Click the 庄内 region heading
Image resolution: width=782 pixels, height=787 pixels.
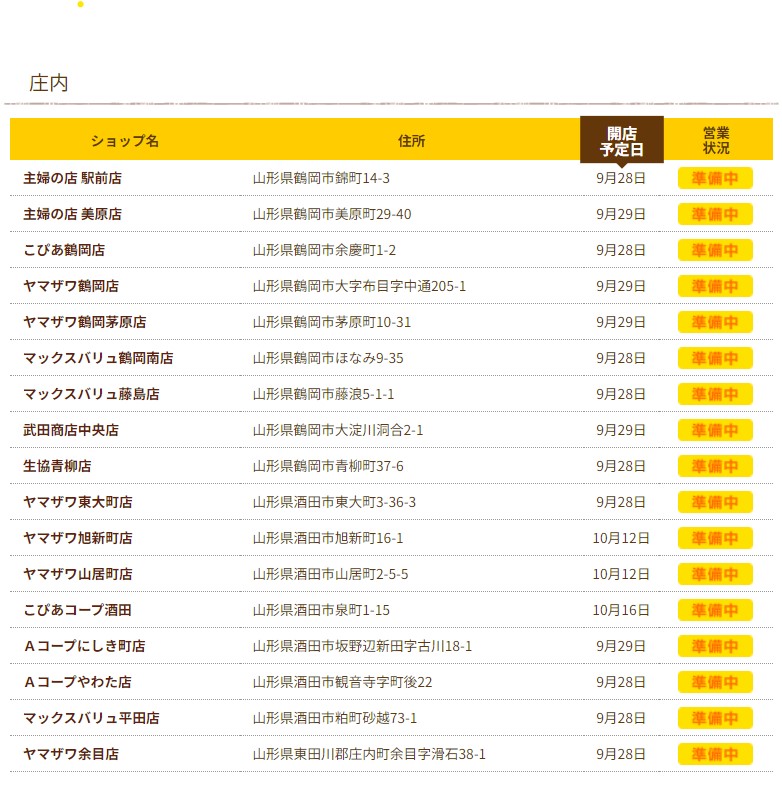click(x=49, y=83)
